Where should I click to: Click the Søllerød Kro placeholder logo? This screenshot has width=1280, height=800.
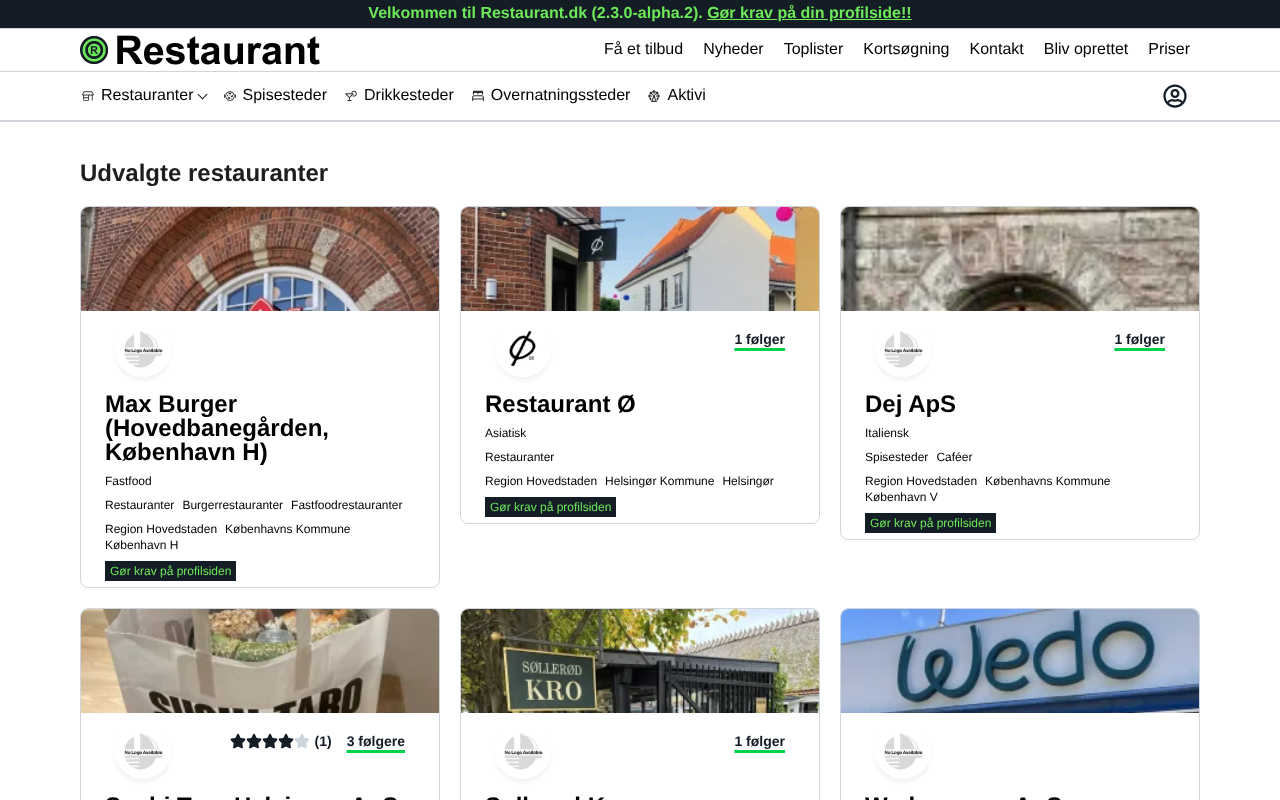522,751
